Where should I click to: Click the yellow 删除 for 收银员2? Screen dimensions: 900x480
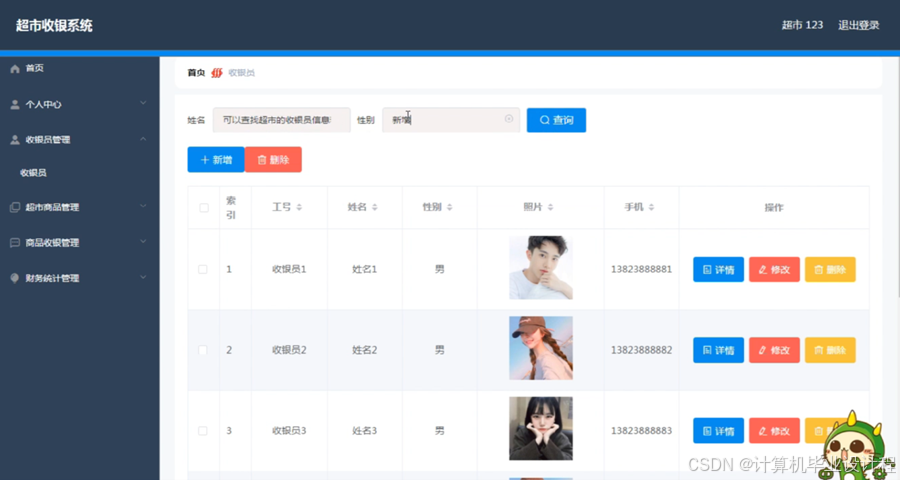(x=830, y=350)
